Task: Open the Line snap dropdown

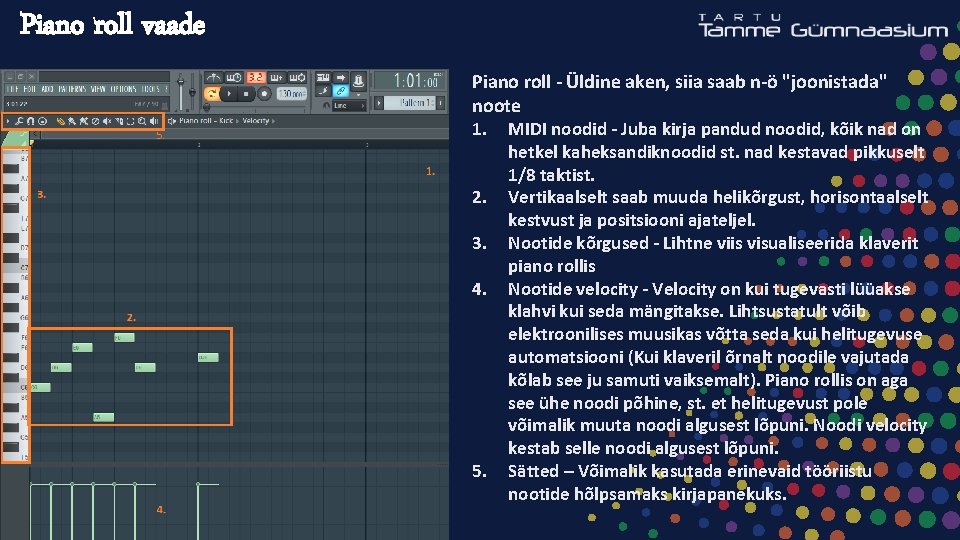Action: (350, 105)
